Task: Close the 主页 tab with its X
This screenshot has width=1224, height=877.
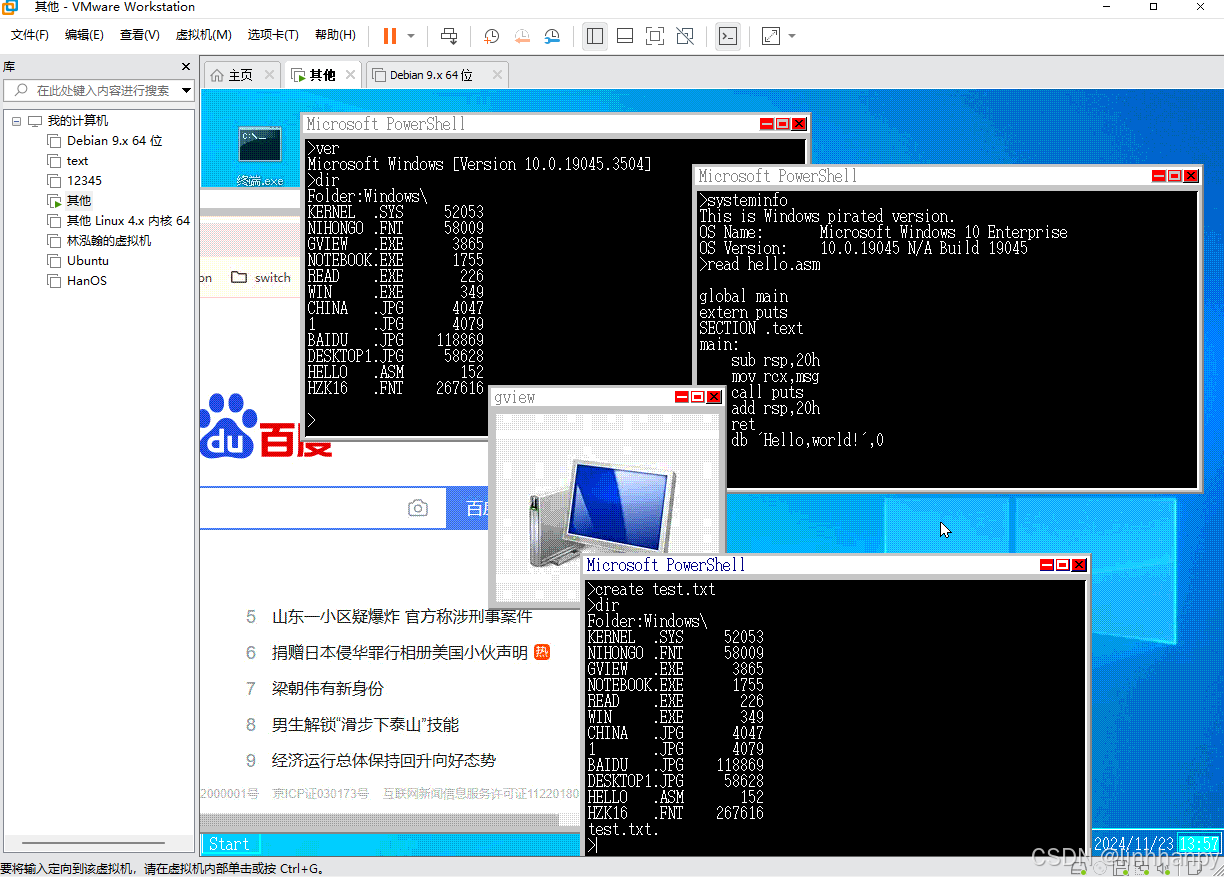Action: (x=268, y=75)
